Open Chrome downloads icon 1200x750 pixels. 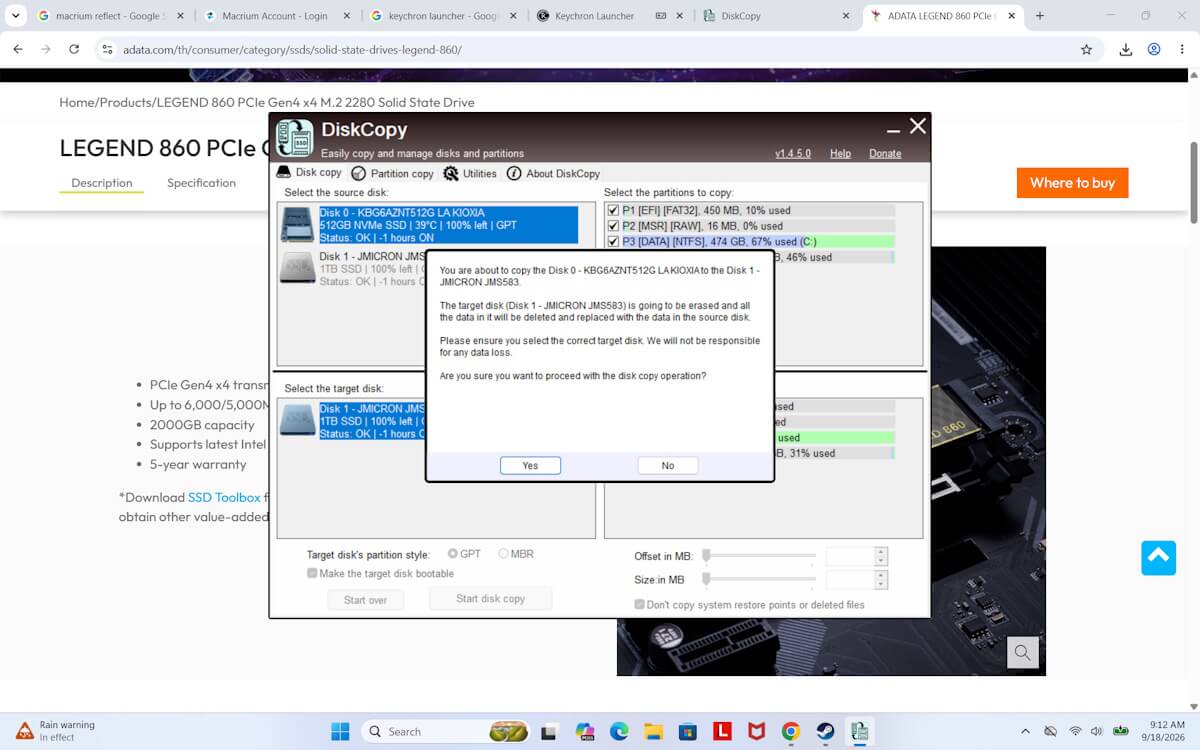1125,49
